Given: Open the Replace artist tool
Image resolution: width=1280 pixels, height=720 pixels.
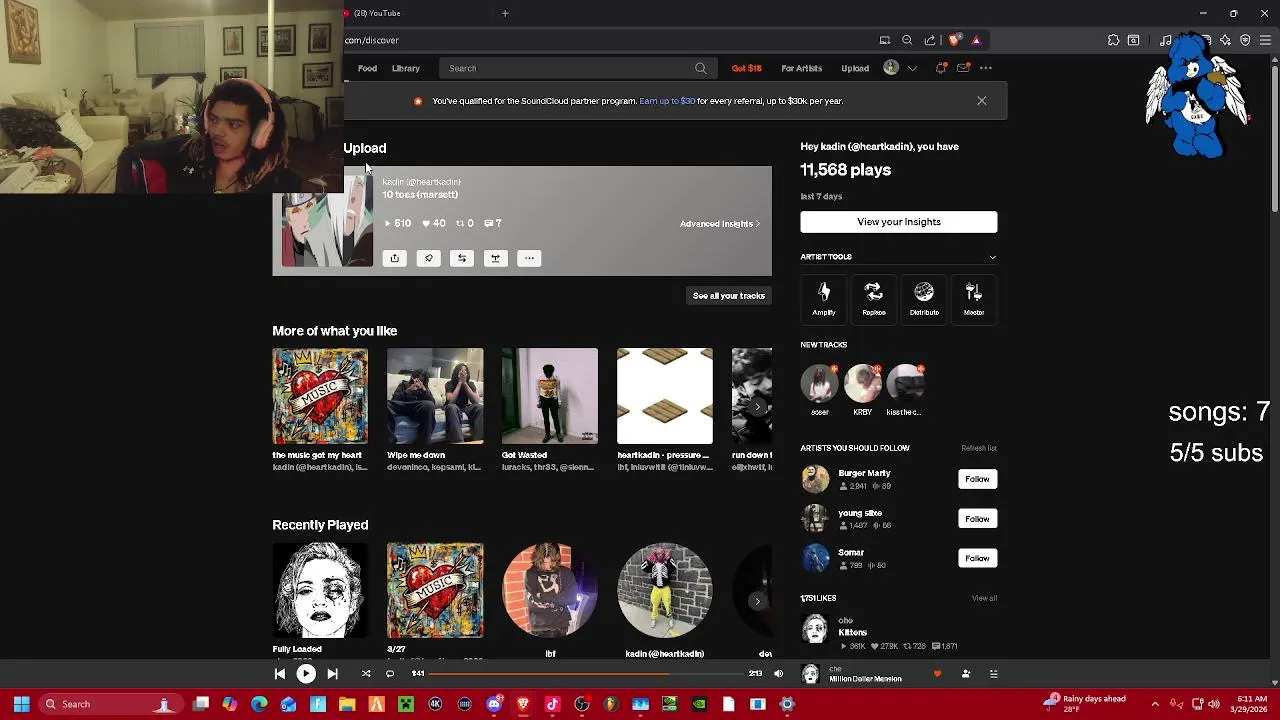Looking at the screenshot, I should [x=874, y=298].
